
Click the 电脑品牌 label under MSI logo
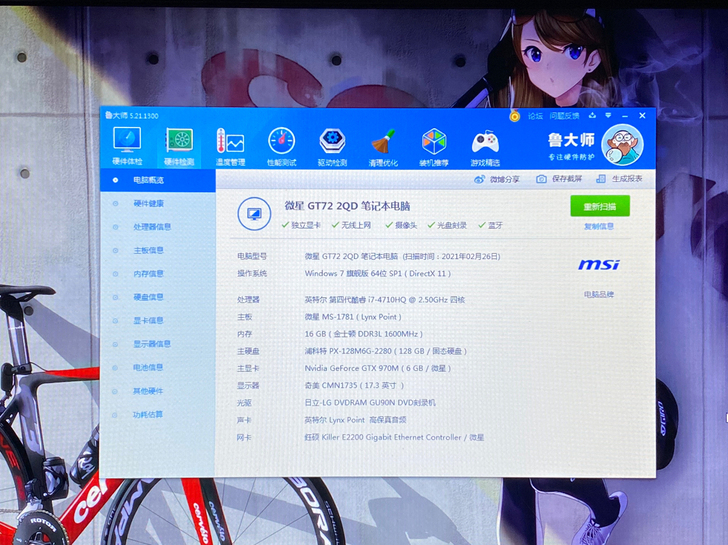pyautogui.click(x=599, y=295)
